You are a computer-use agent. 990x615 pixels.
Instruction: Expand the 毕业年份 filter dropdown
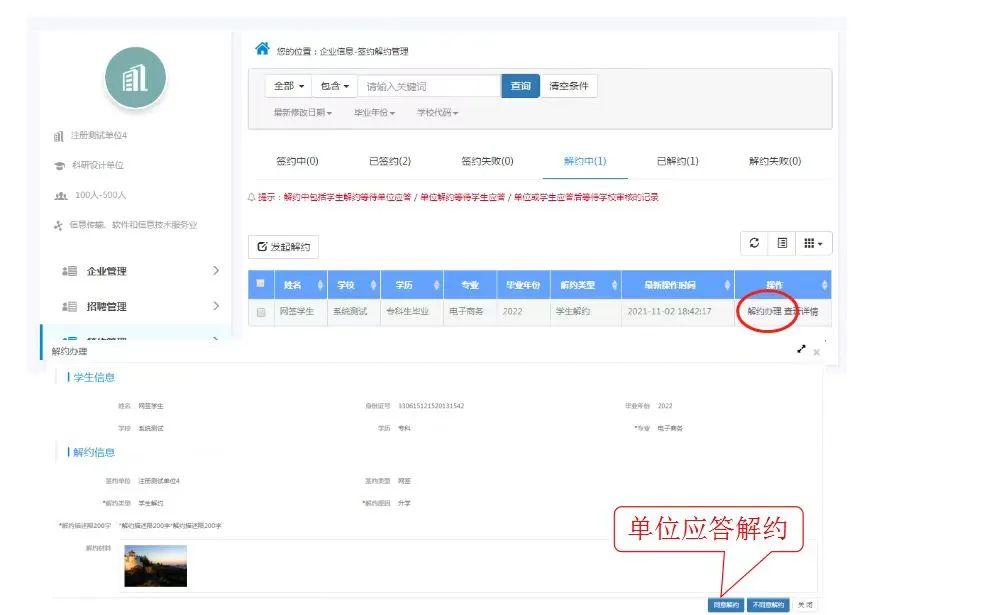point(374,113)
